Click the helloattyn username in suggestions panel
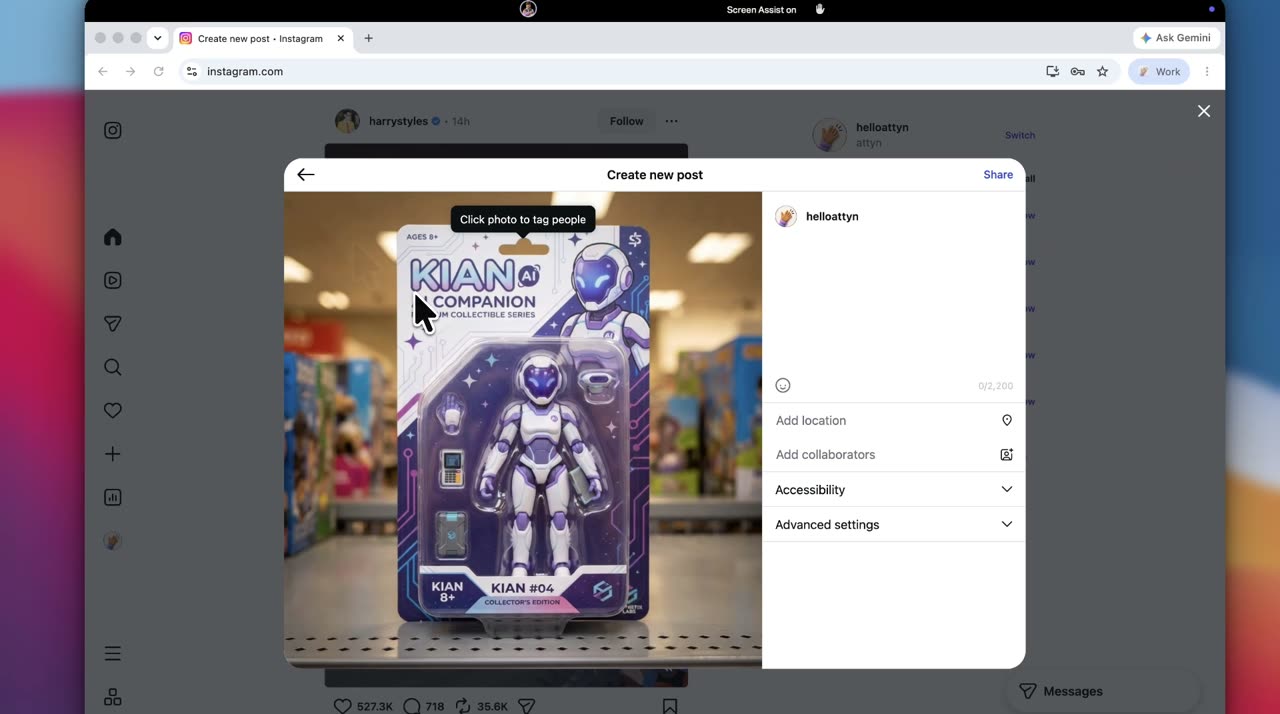 (x=882, y=127)
